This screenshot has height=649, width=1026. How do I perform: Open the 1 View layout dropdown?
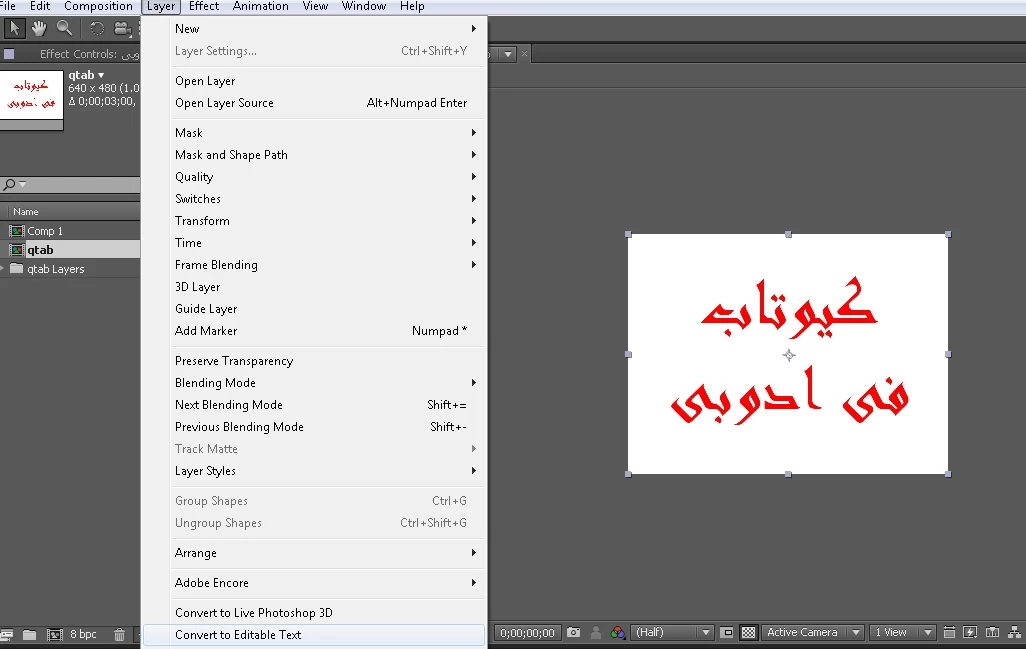[903, 632]
